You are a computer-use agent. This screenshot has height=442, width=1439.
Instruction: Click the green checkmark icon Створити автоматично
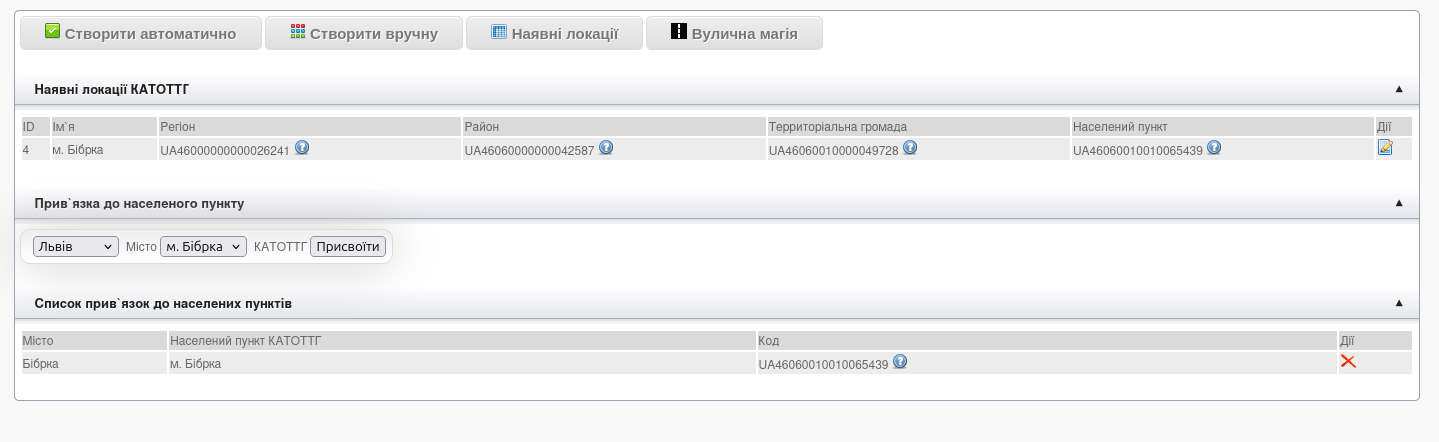[x=53, y=32]
